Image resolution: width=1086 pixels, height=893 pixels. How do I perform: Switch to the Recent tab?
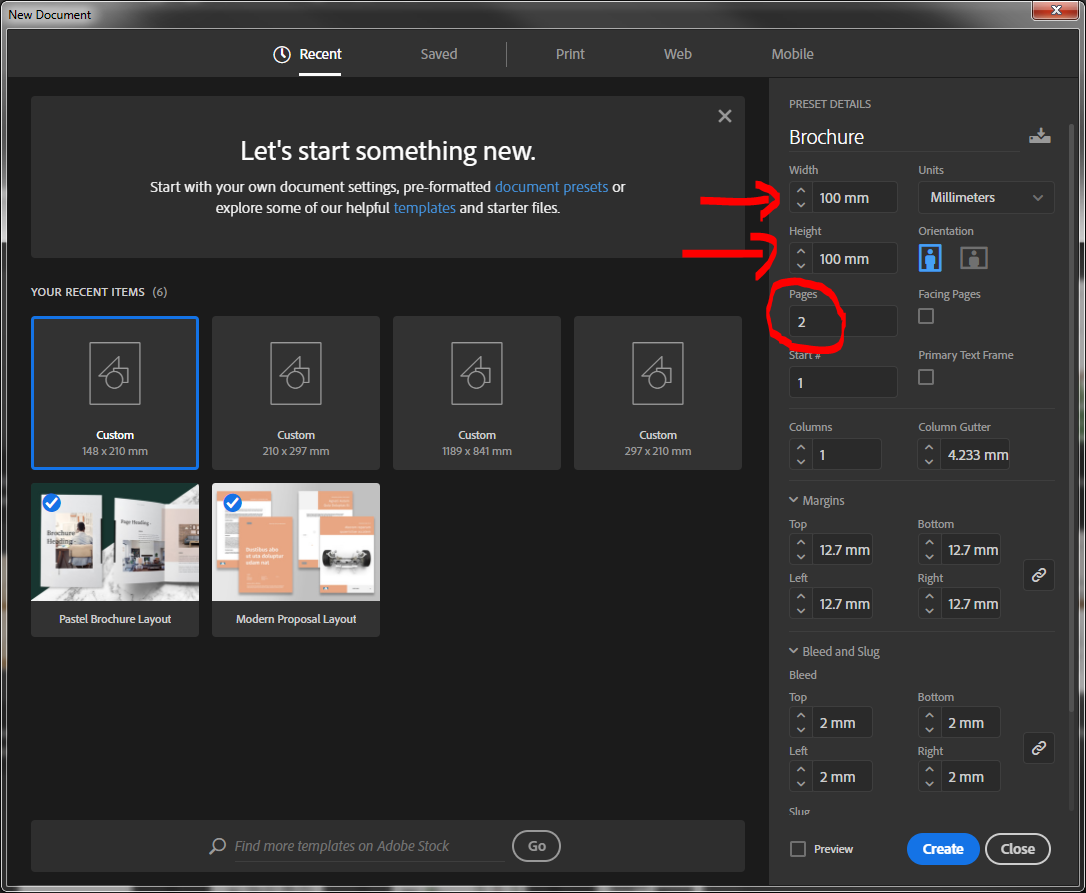pyautogui.click(x=320, y=54)
